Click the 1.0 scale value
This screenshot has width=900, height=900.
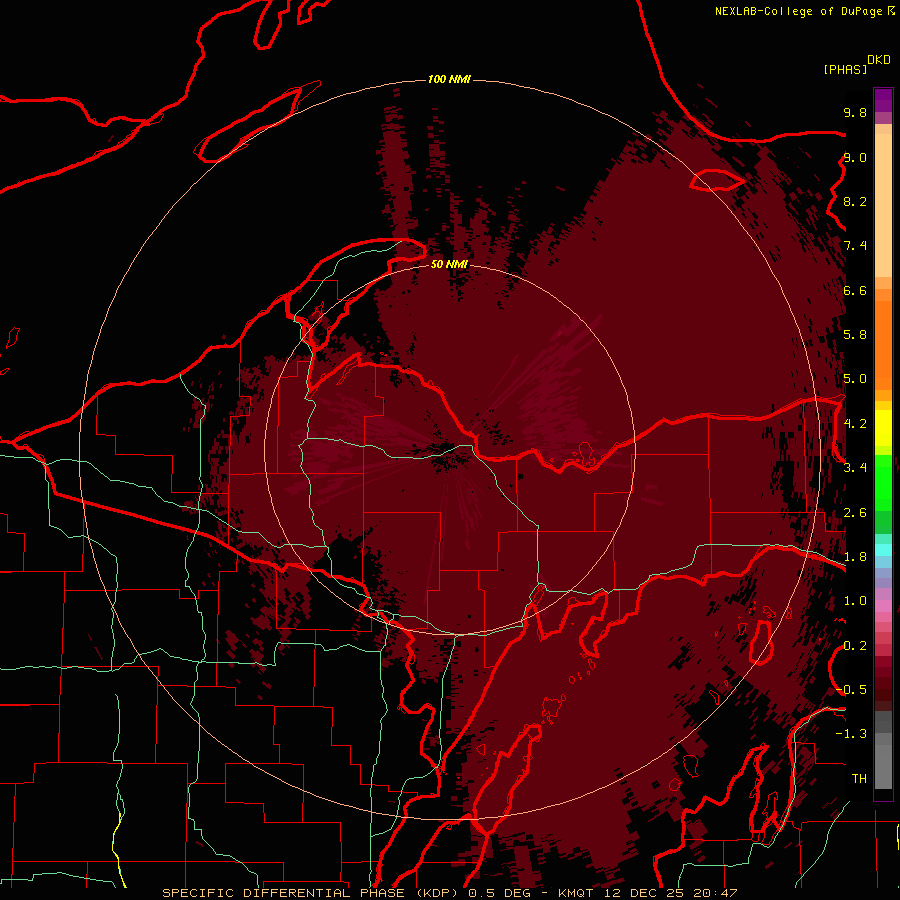pos(855,601)
